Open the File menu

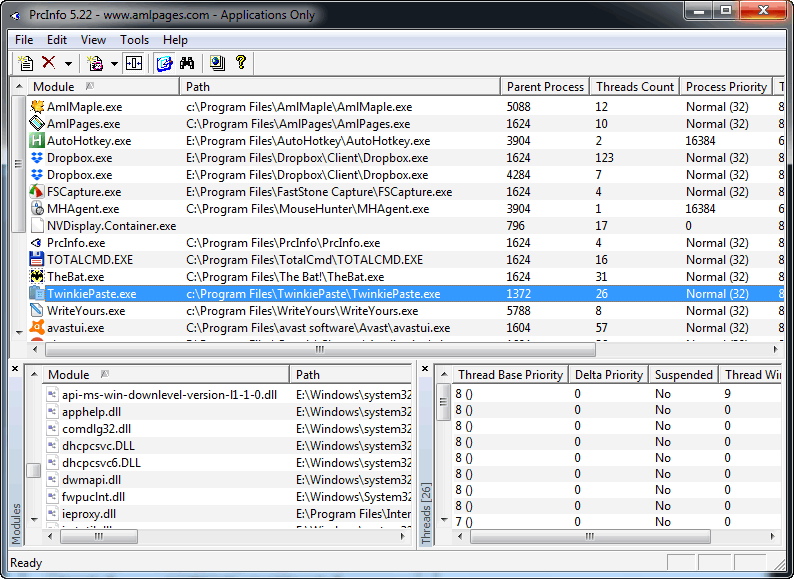point(24,40)
